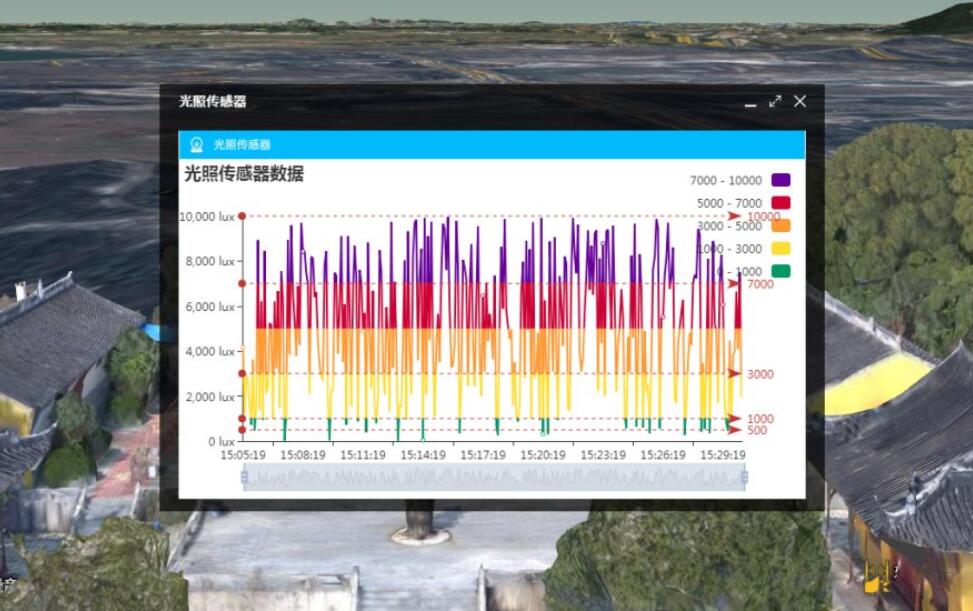
Task: Click the "10,000 lux" y-axis label
Action: (x=207, y=216)
